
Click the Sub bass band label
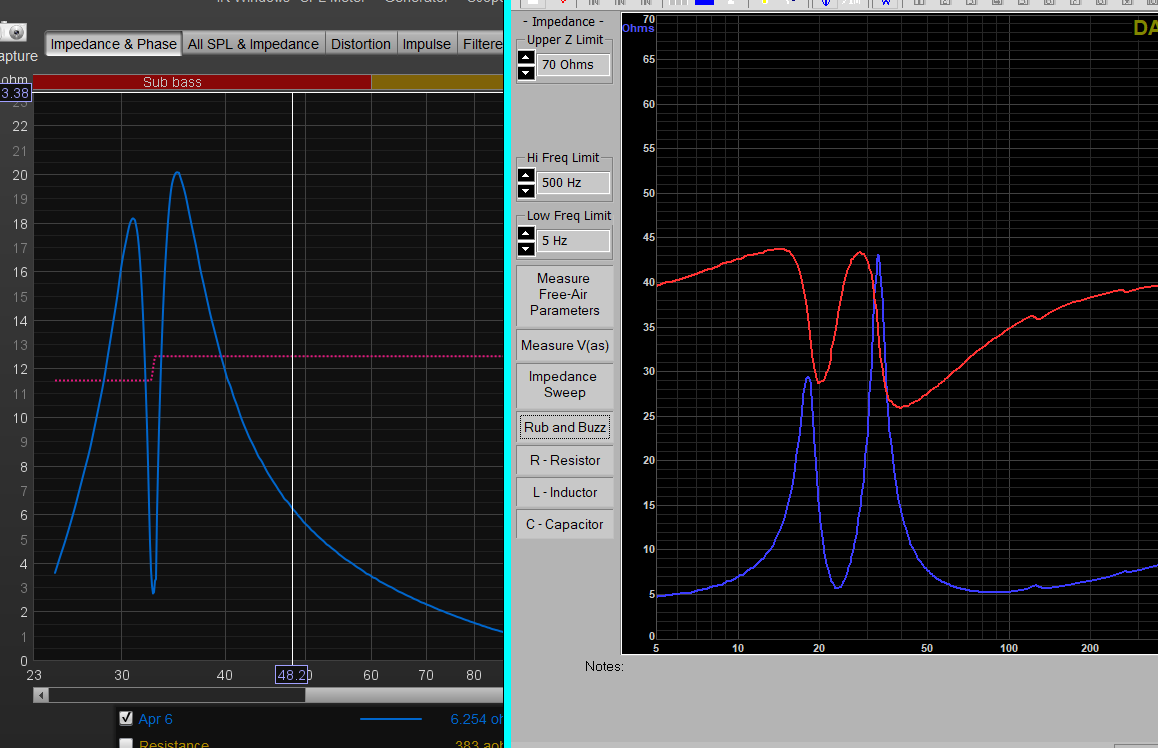(x=172, y=82)
